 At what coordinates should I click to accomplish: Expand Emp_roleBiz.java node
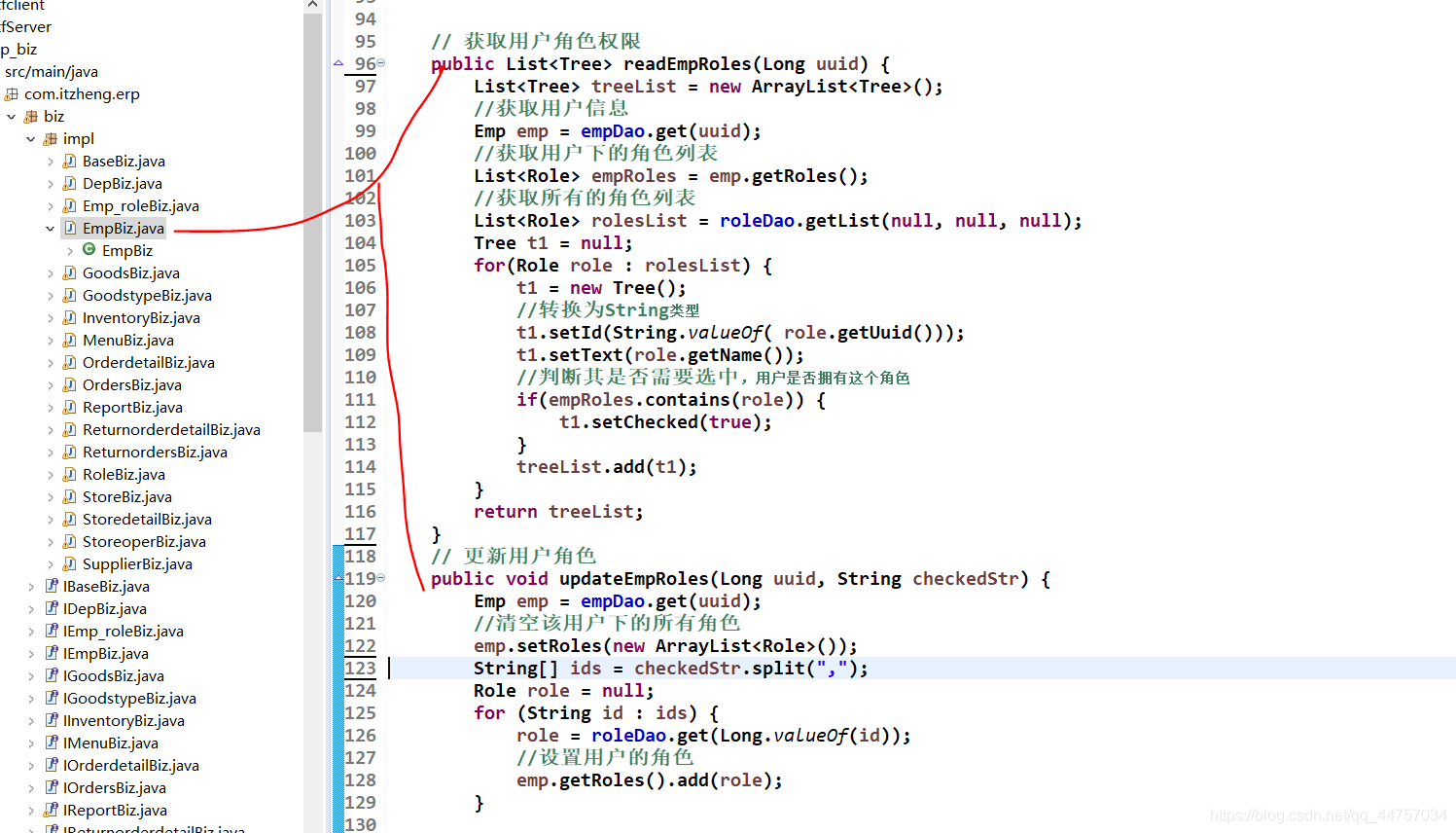[x=50, y=206]
